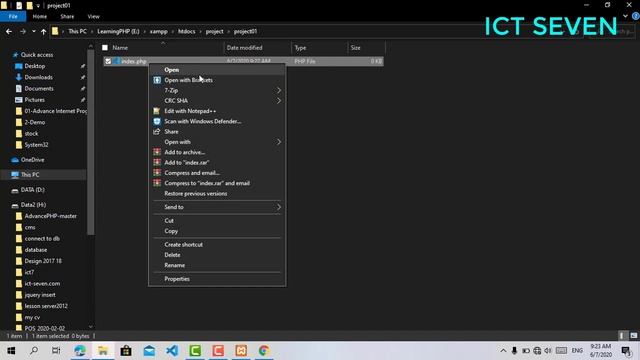Toggle the select-all checkbox in header
Image resolution: width=640 pixels, height=360 pixels.
coord(105,48)
